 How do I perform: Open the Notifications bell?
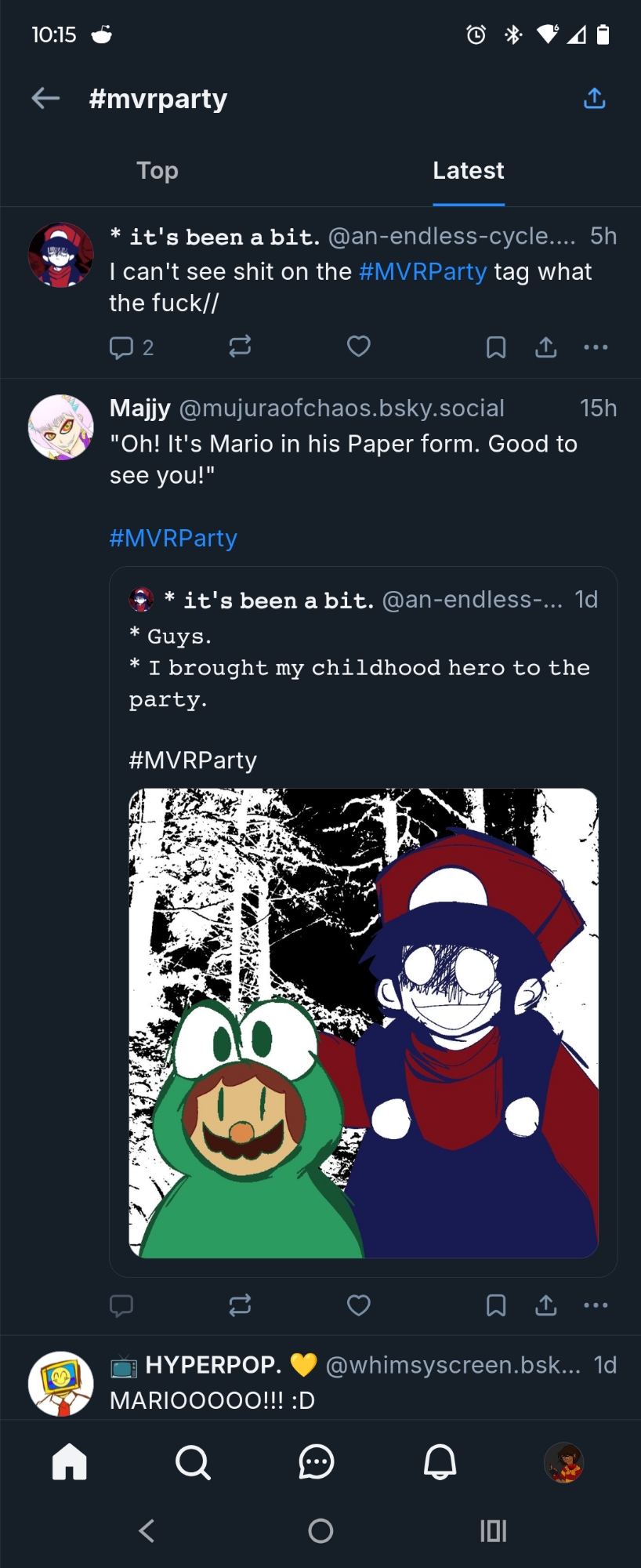click(x=440, y=1462)
